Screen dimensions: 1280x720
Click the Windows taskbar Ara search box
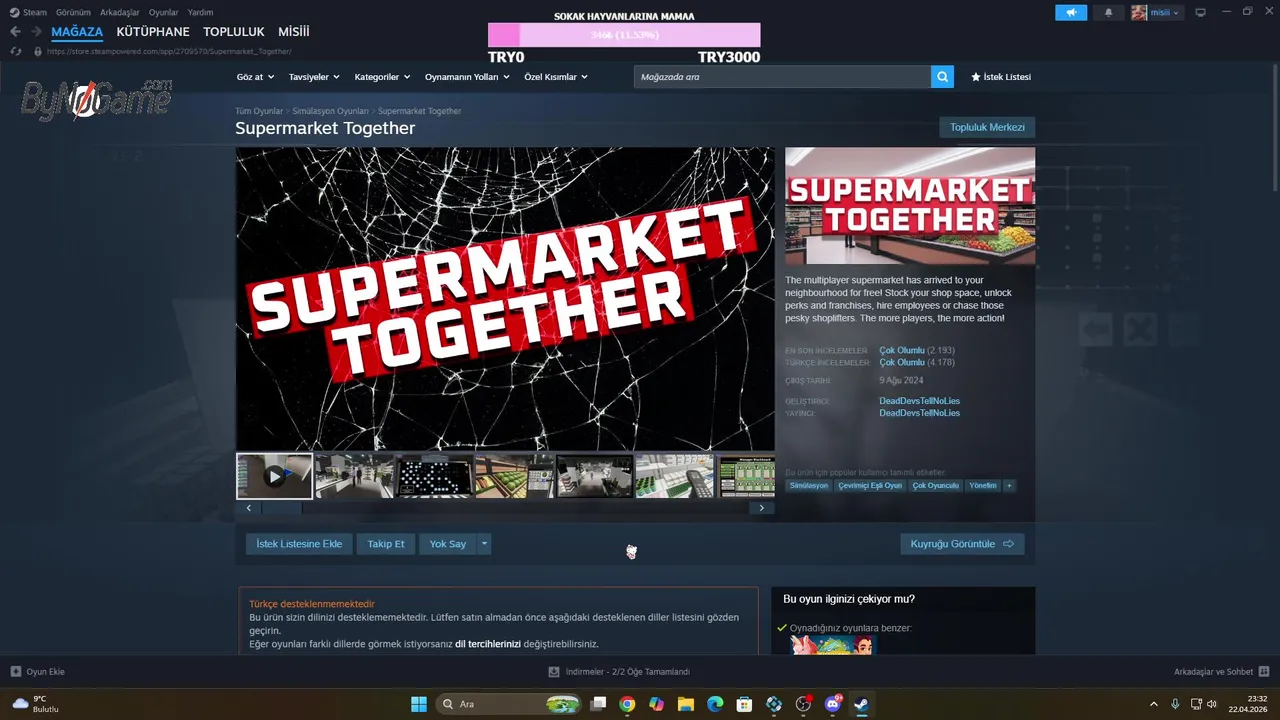coord(510,704)
